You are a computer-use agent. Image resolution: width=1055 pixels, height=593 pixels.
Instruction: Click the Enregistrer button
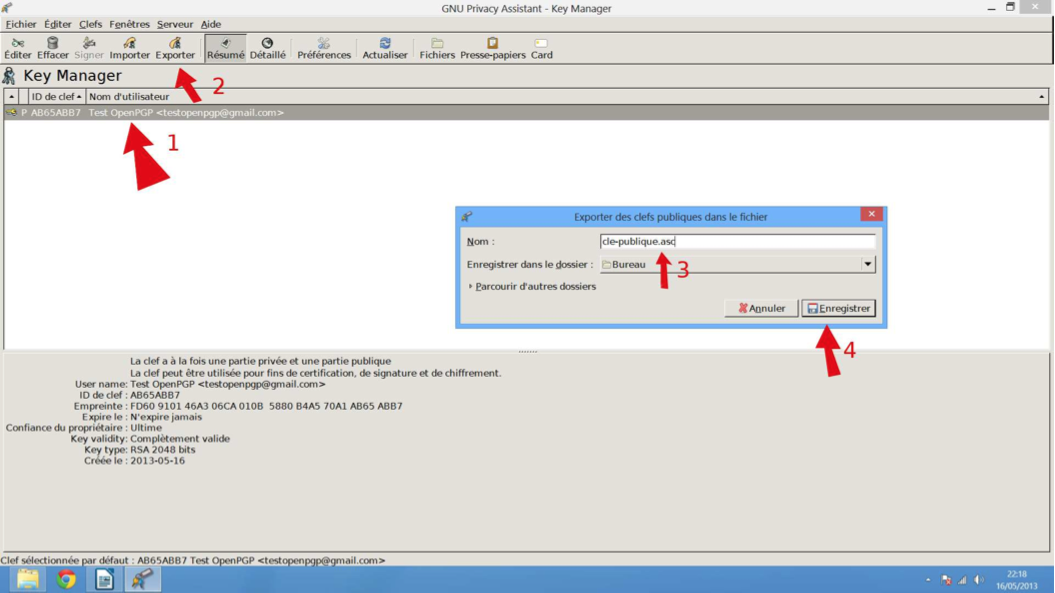838,309
